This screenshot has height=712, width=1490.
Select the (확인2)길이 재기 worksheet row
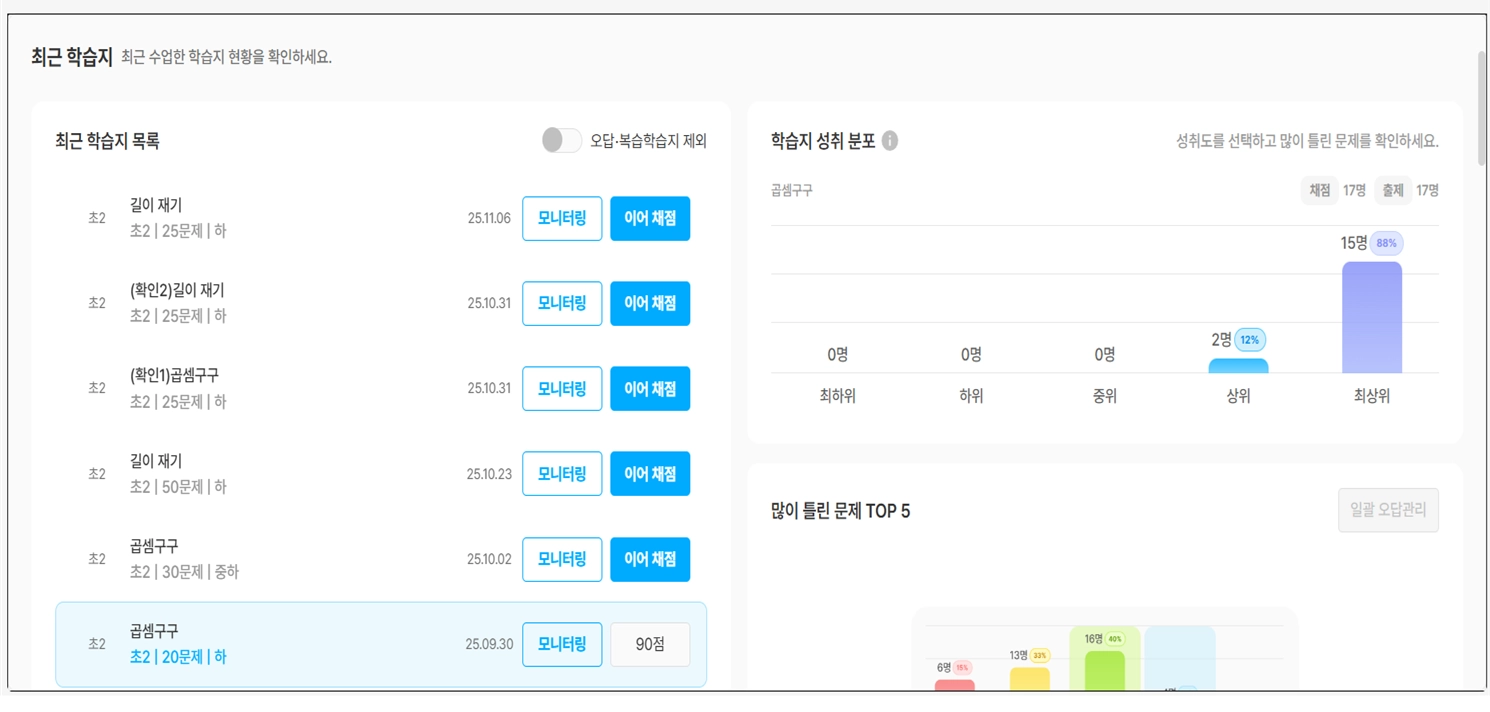tap(381, 304)
